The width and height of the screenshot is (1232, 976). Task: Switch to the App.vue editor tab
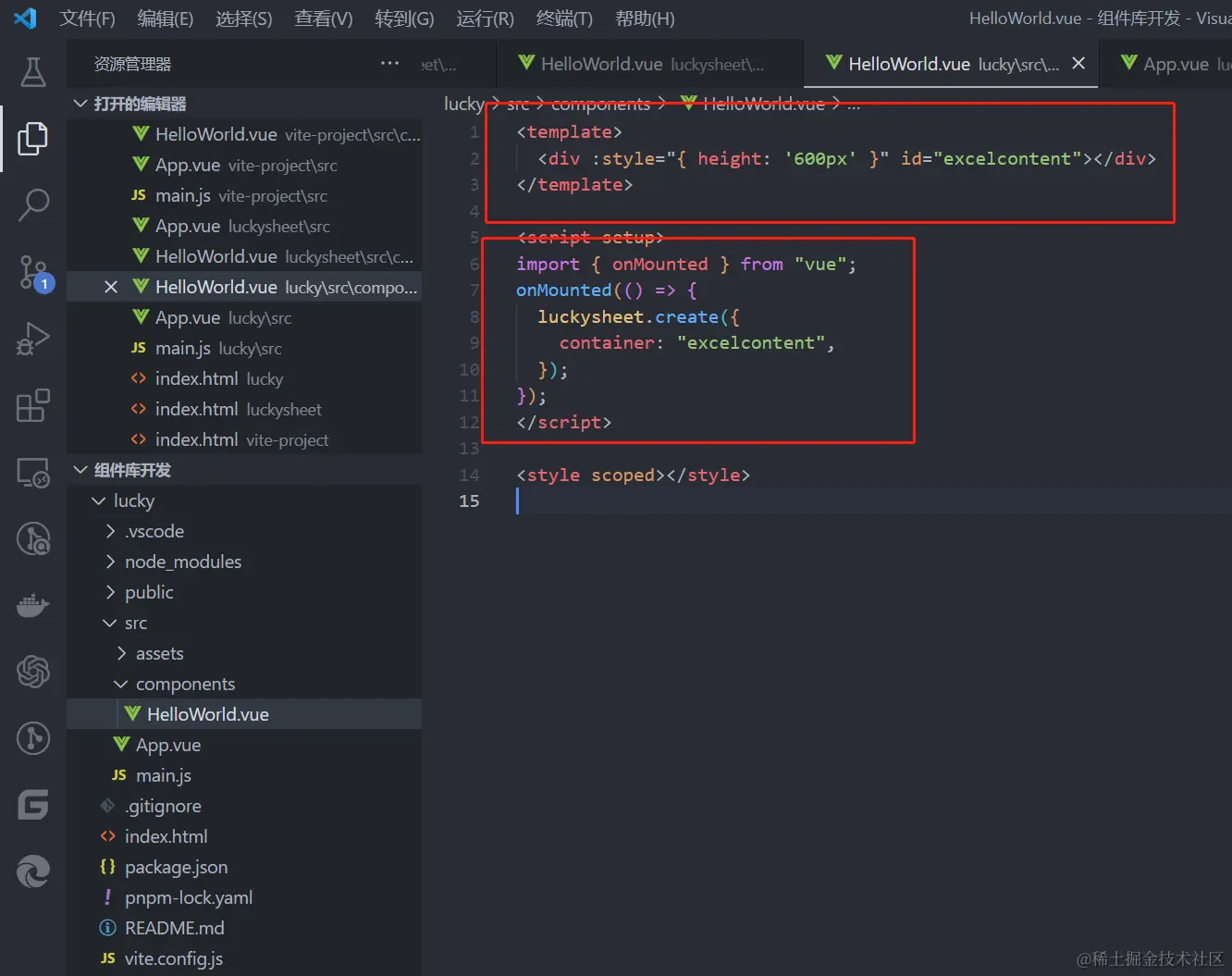click(1164, 64)
